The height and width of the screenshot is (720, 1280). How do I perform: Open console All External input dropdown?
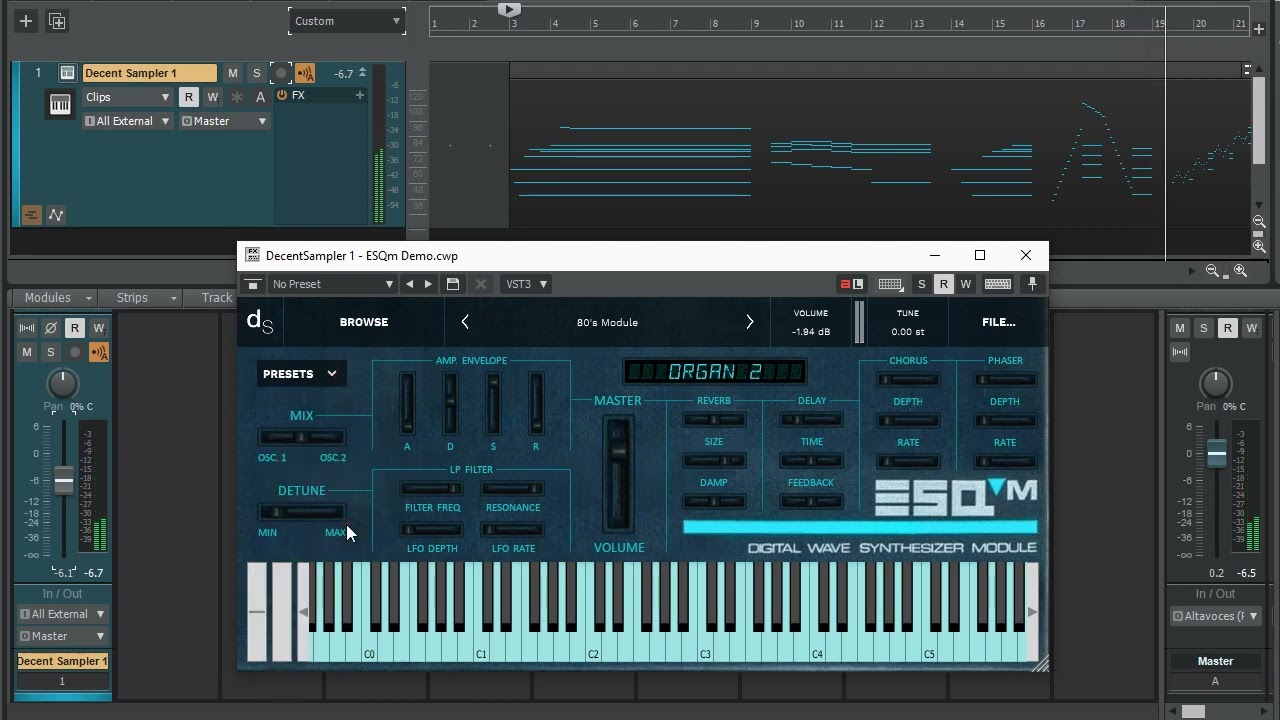click(62, 614)
